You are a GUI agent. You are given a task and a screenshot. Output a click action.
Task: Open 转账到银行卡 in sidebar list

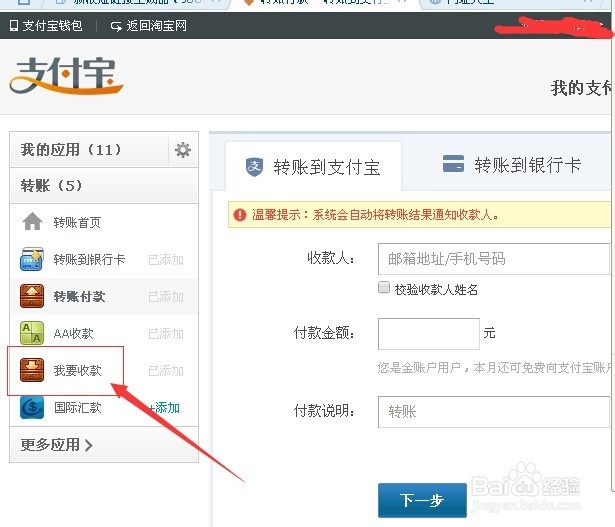click(89, 259)
